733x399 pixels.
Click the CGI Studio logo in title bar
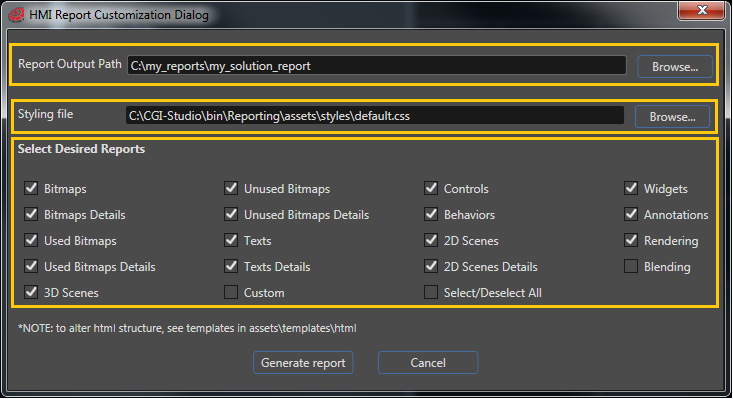click(16, 14)
